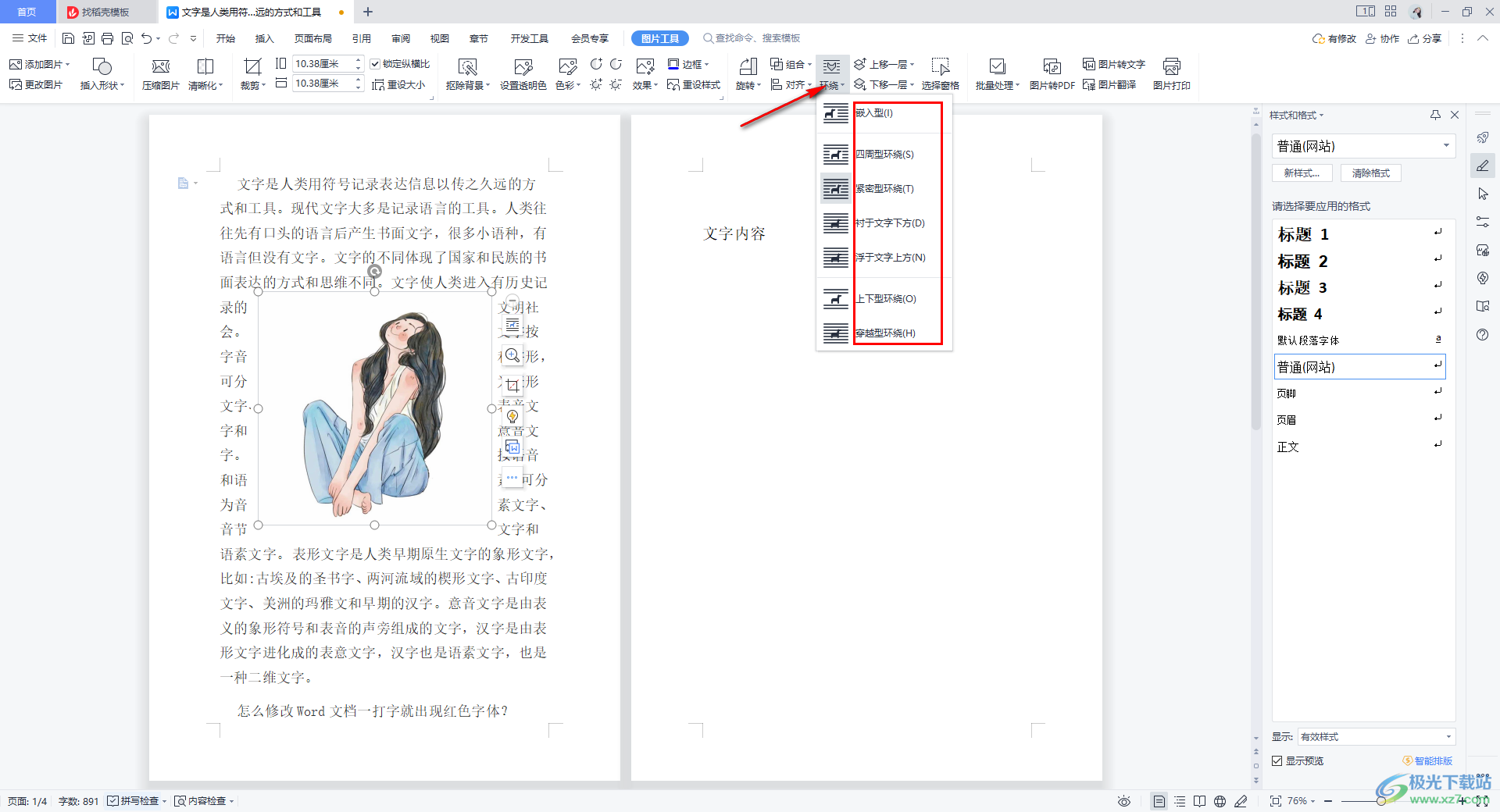Toggle Lock Aspect Ratio (锁定纵横比) checkbox
1500x812 pixels.
pyautogui.click(x=375, y=64)
